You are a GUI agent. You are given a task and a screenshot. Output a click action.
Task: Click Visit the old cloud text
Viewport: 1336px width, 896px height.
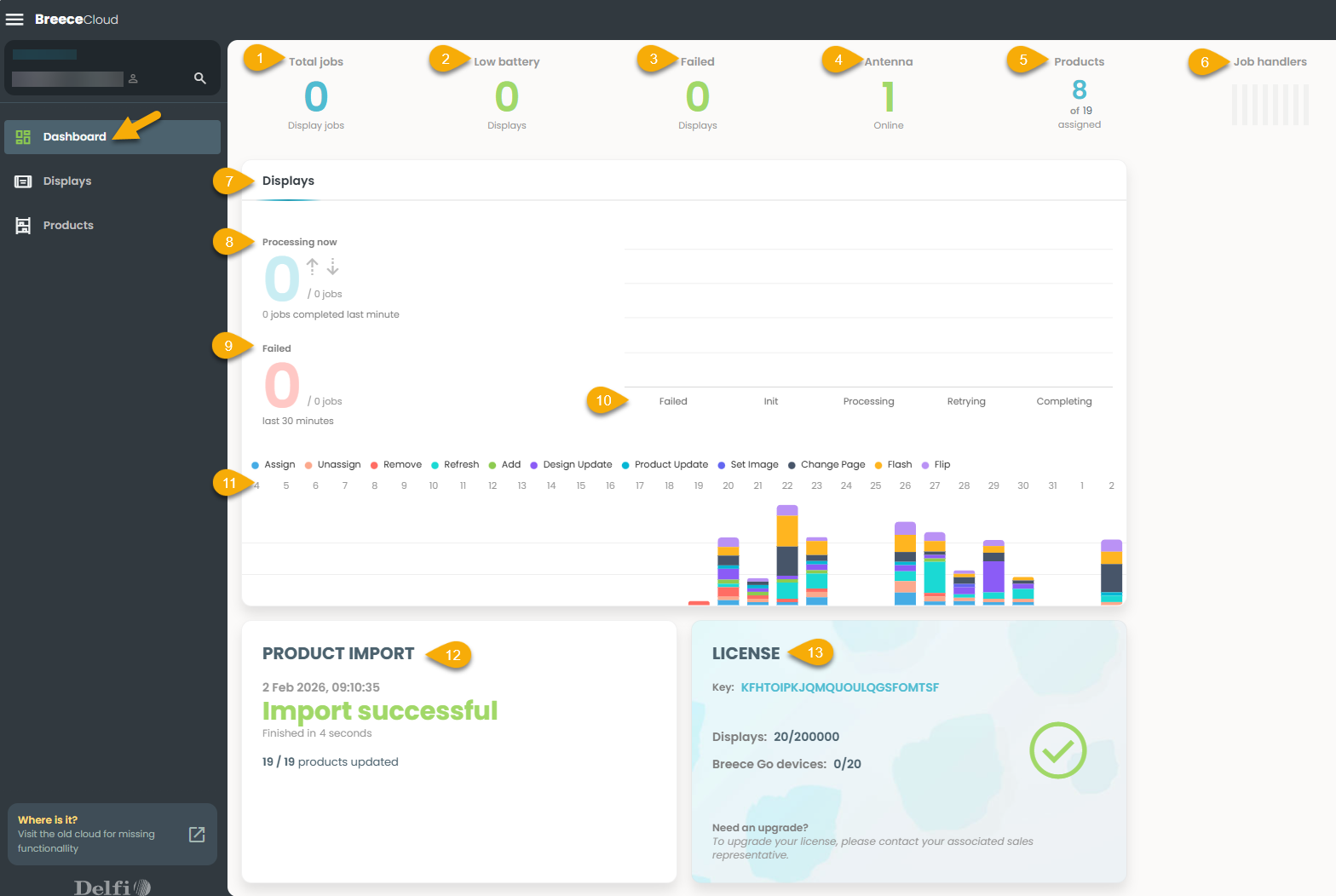tap(86, 841)
